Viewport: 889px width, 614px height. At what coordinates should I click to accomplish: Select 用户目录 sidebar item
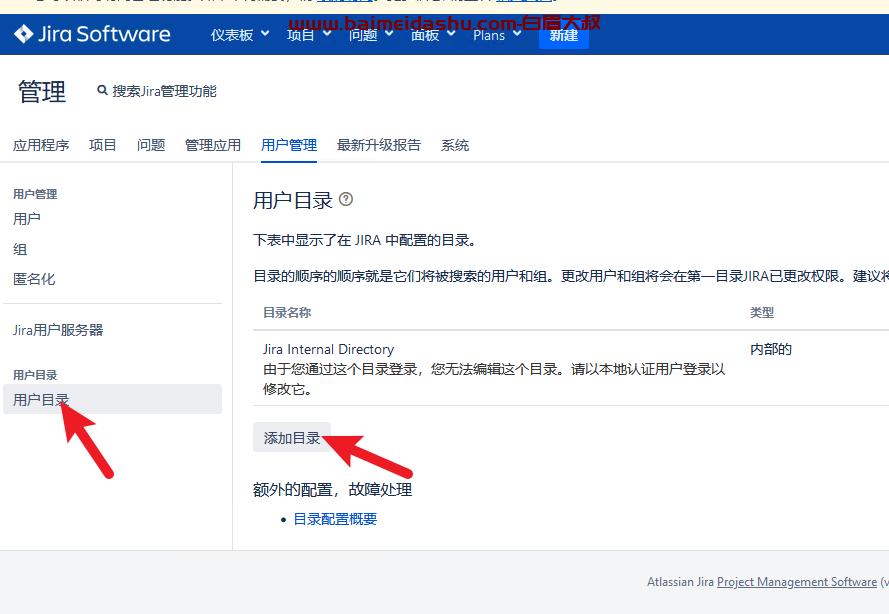(x=112, y=399)
